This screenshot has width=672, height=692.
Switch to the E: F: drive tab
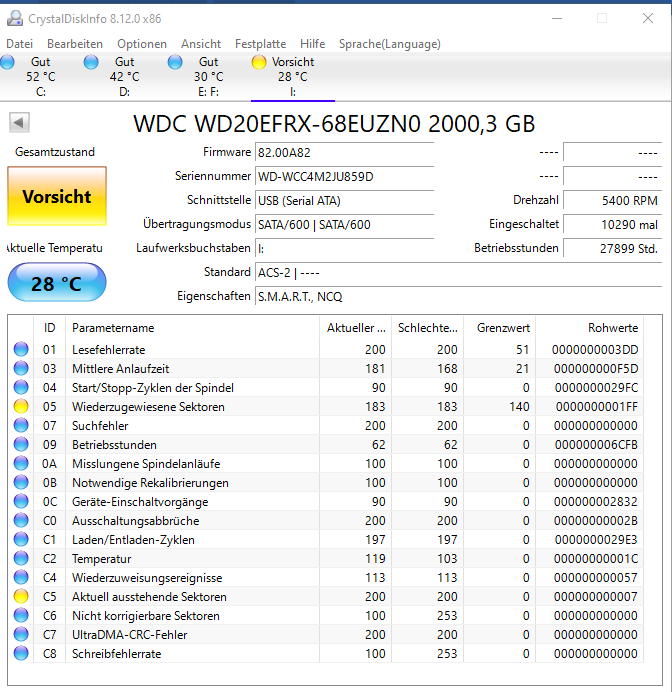(208, 76)
